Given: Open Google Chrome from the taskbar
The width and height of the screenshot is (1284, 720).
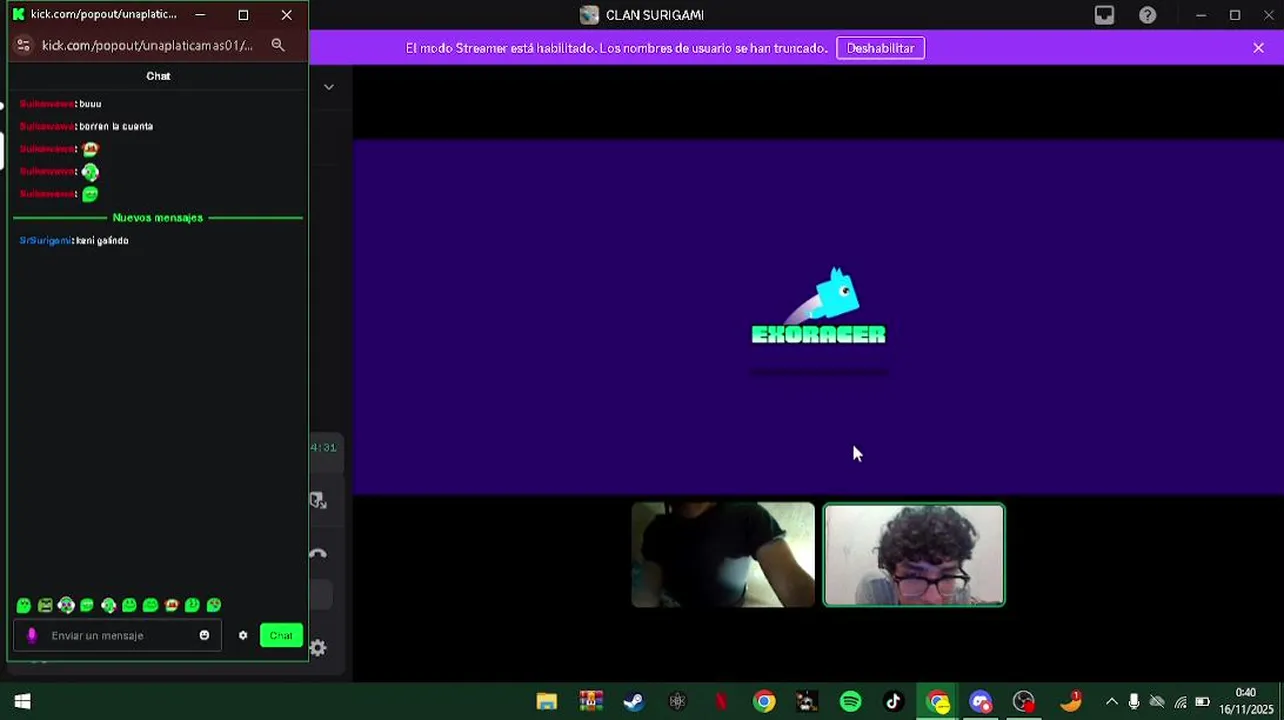Looking at the screenshot, I should 764,701.
